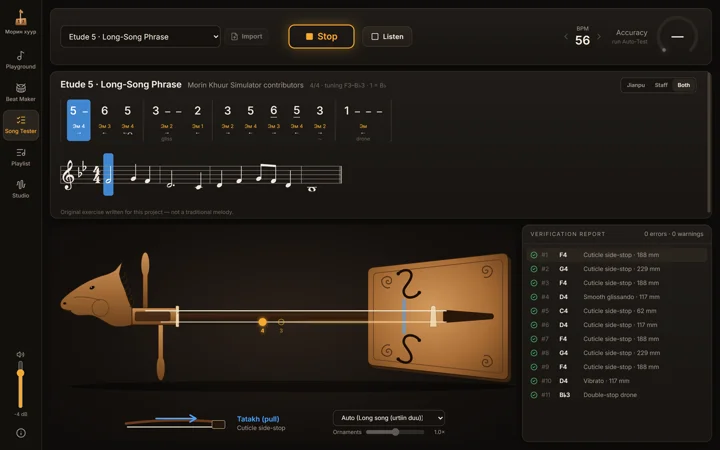Click the highlighted jianpu note 5 –
Screen dimensions: 720x450
coord(79,120)
